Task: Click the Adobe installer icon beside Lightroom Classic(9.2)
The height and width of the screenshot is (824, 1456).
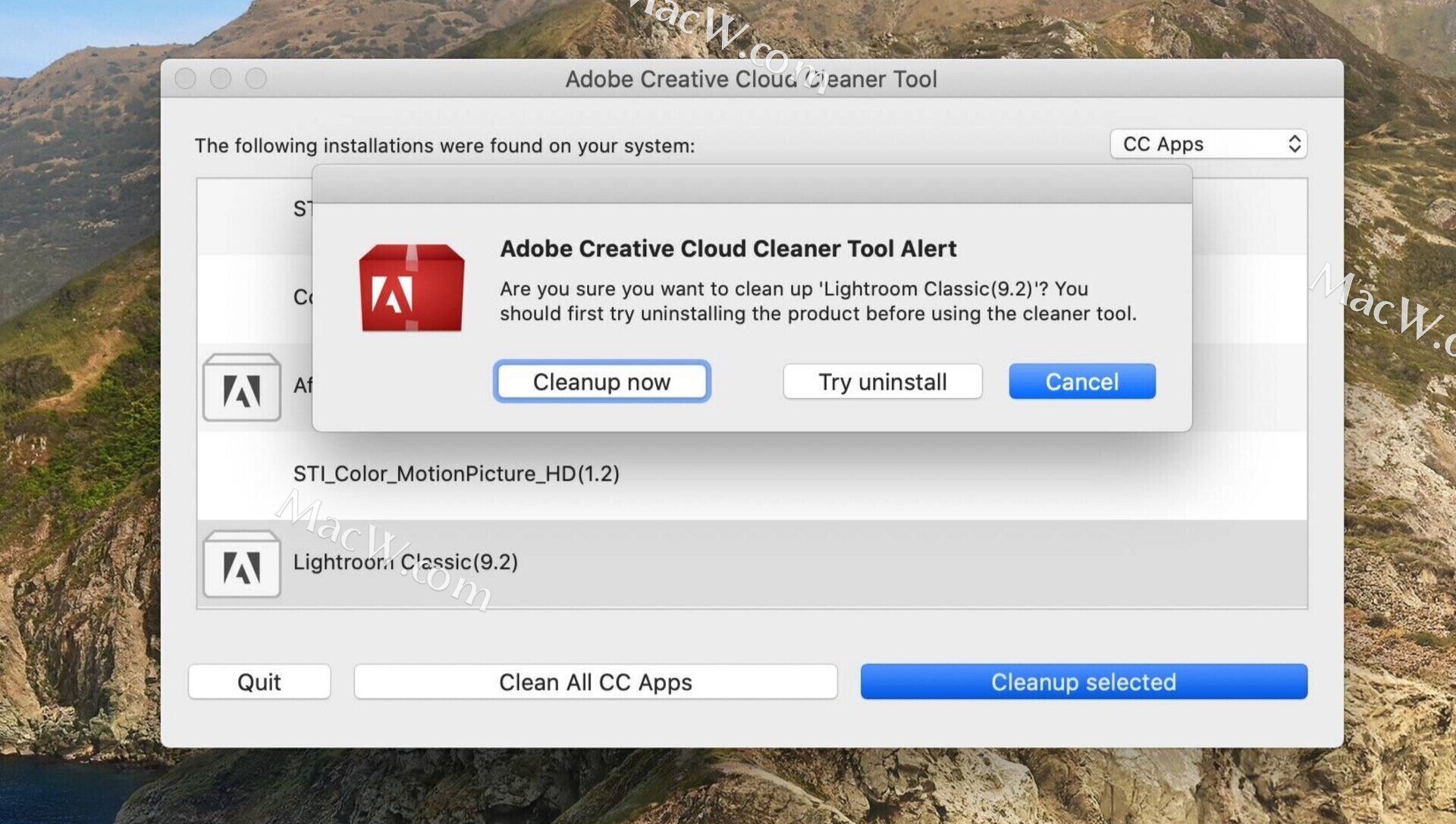Action: pyautogui.click(x=241, y=564)
